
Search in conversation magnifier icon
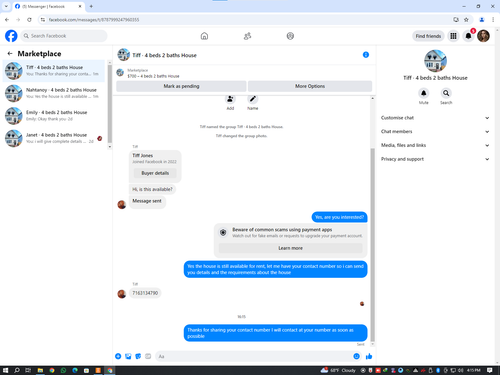[446, 93]
